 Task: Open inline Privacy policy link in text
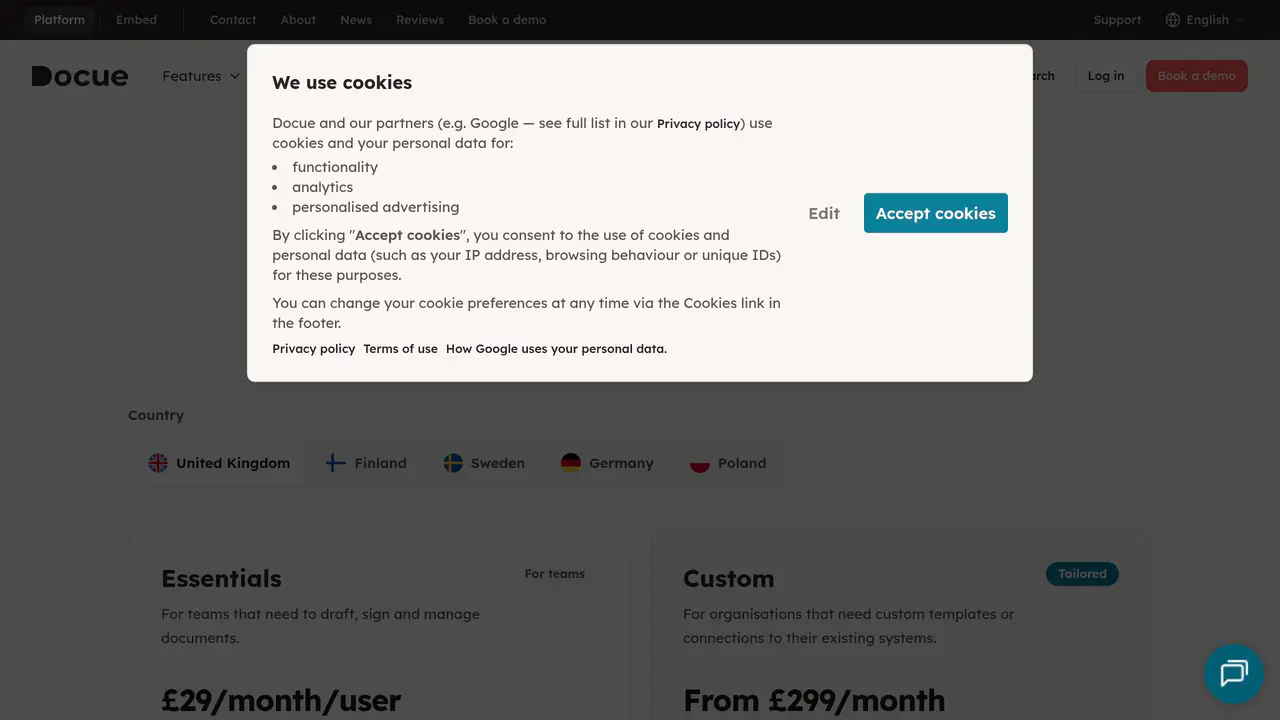[x=699, y=124]
